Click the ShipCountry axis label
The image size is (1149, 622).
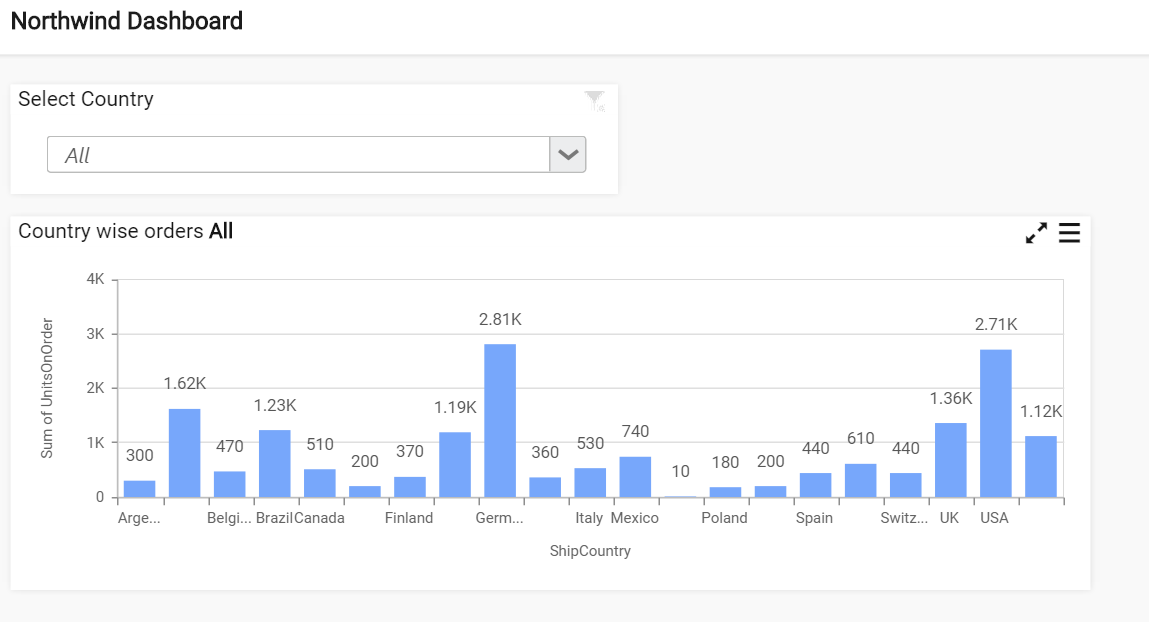point(590,551)
